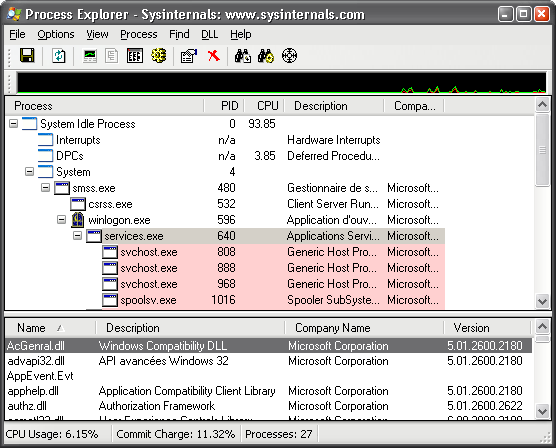Collapse the winlogon.exe tree node
The image size is (556, 448).
(x=61, y=220)
